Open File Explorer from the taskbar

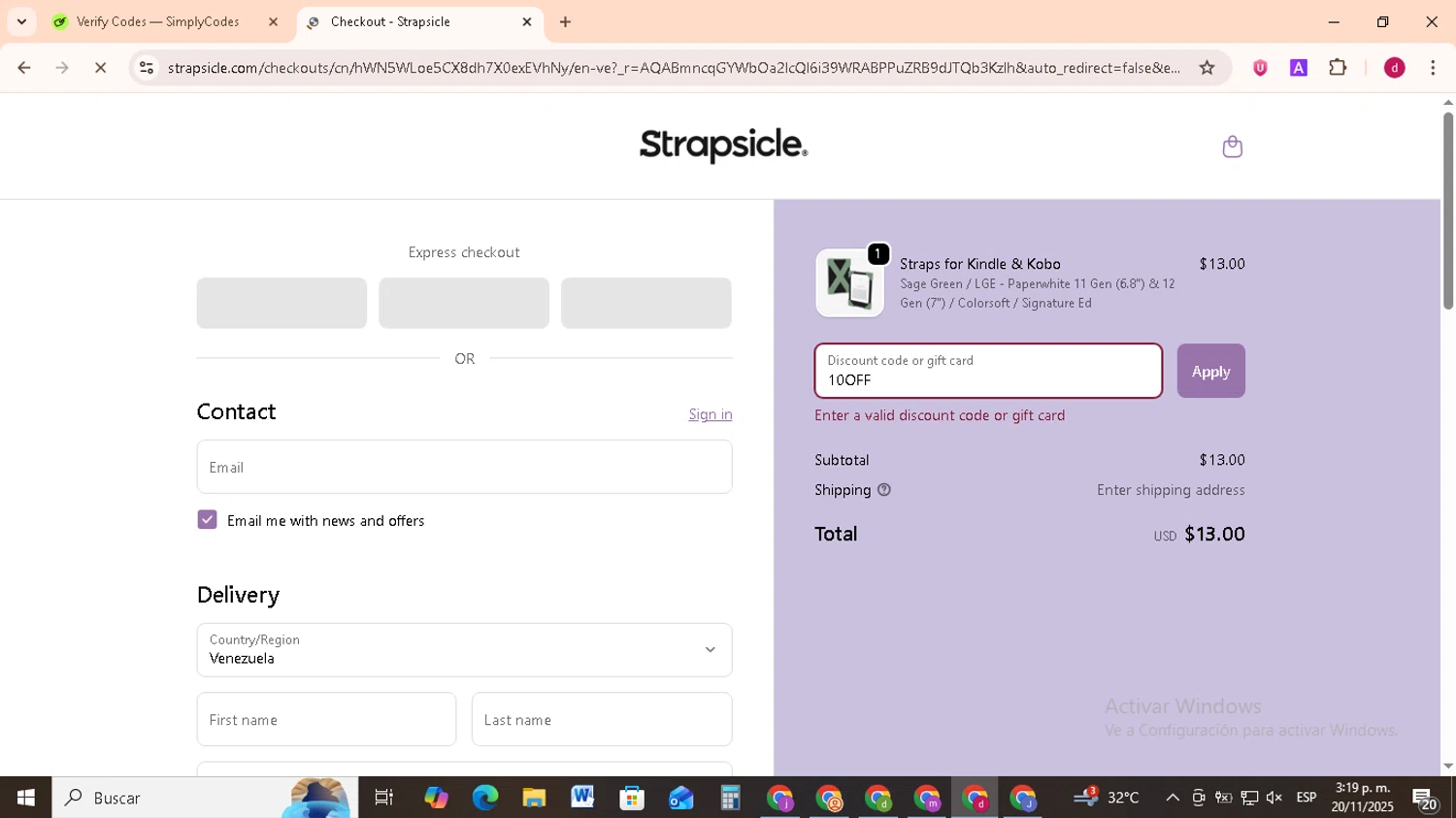click(x=534, y=798)
